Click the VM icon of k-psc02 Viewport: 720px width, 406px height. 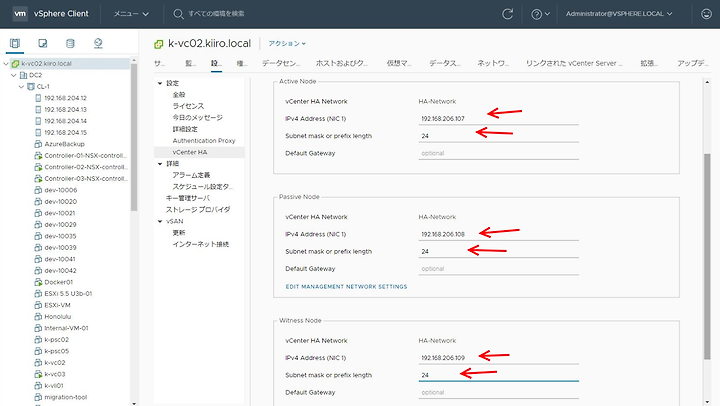click(x=38, y=339)
